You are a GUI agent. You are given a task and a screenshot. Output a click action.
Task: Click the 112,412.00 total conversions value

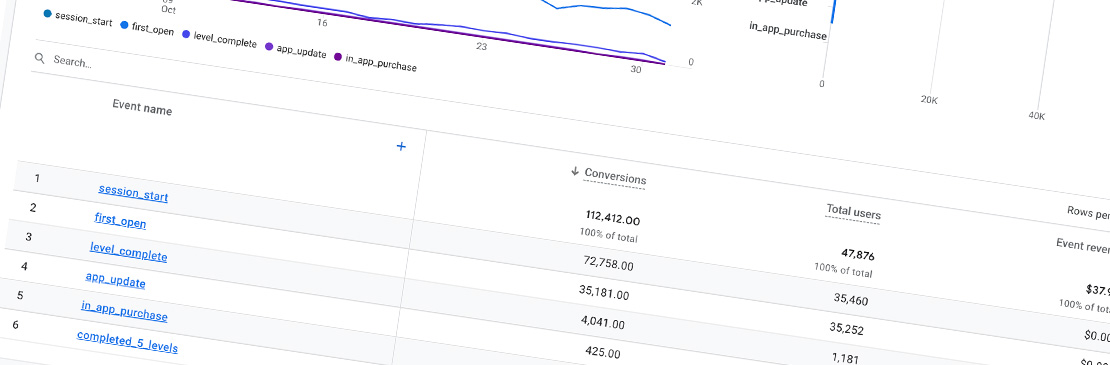(x=613, y=217)
